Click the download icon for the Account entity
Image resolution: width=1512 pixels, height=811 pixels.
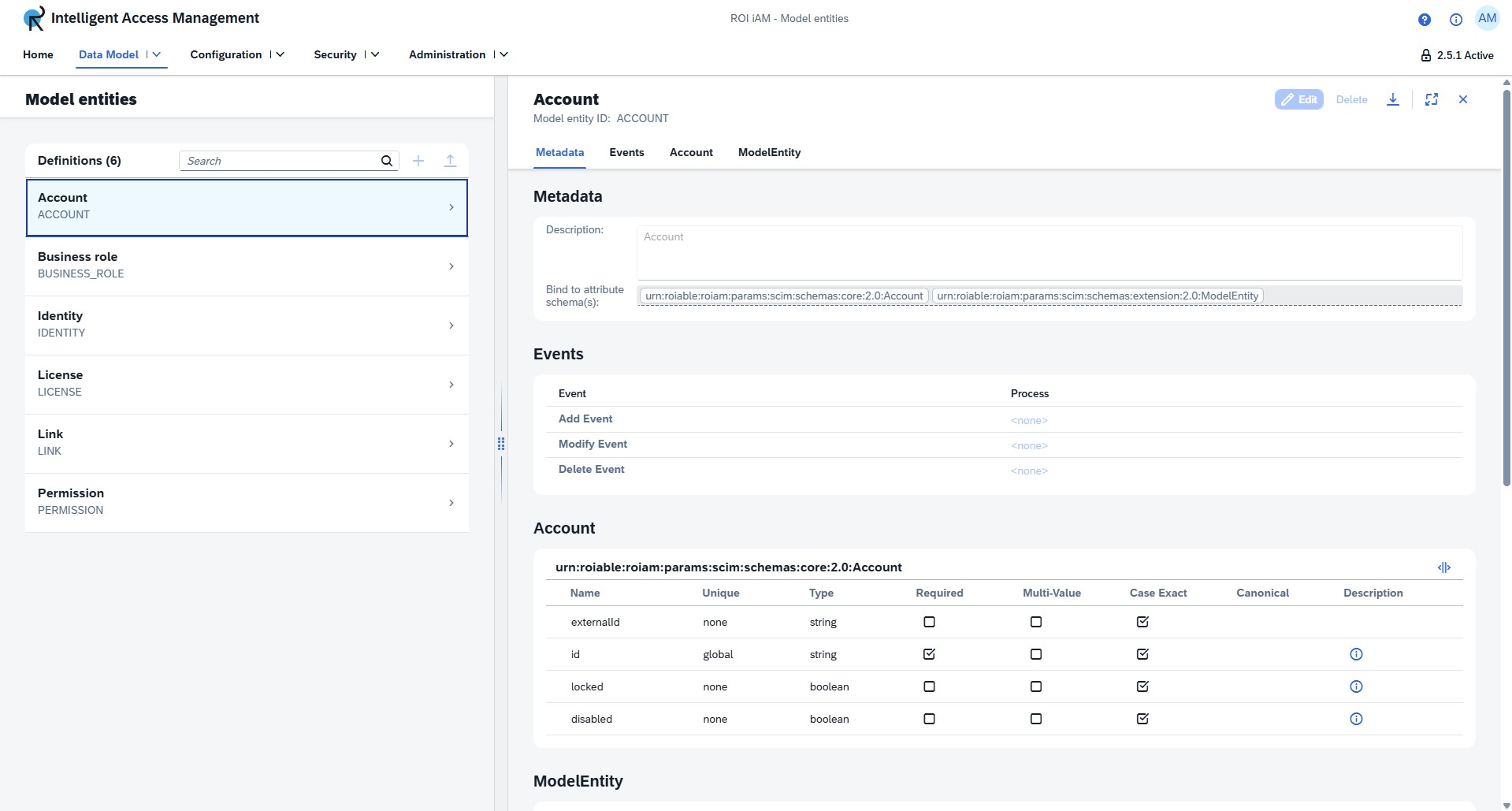[1392, 99]
